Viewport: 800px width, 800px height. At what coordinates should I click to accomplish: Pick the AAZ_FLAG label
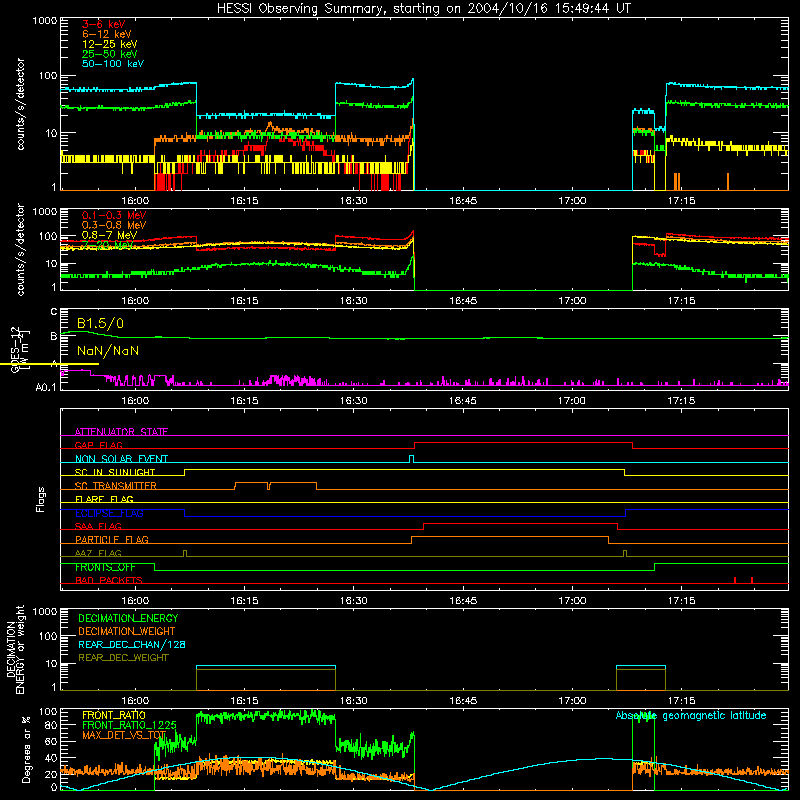[x=98, y=553]
